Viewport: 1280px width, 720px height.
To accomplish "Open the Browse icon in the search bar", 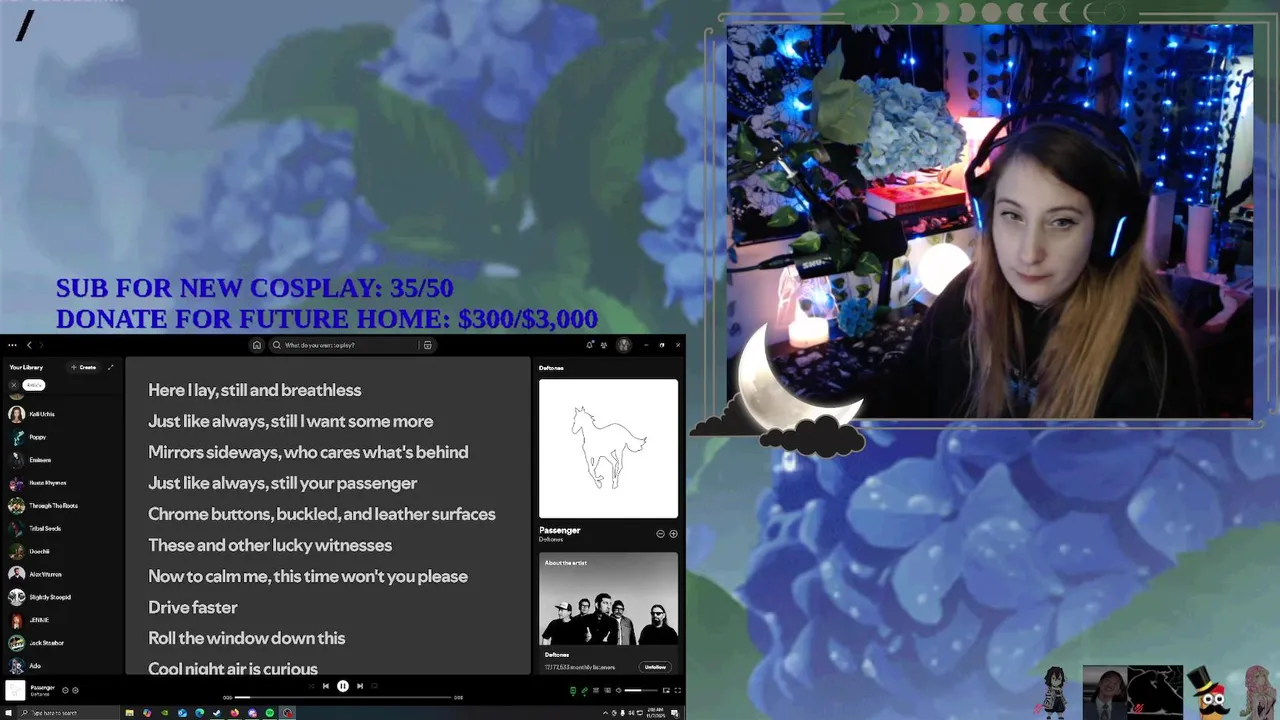I will [x=427, y=345].
